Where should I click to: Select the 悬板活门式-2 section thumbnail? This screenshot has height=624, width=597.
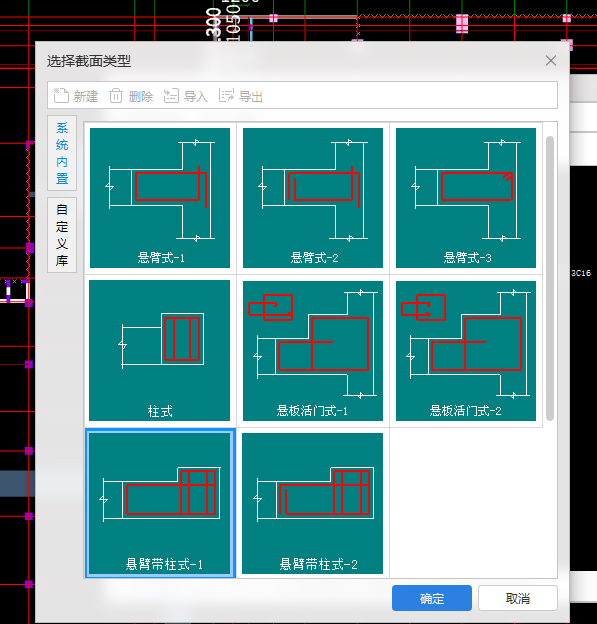coord(466,351)
